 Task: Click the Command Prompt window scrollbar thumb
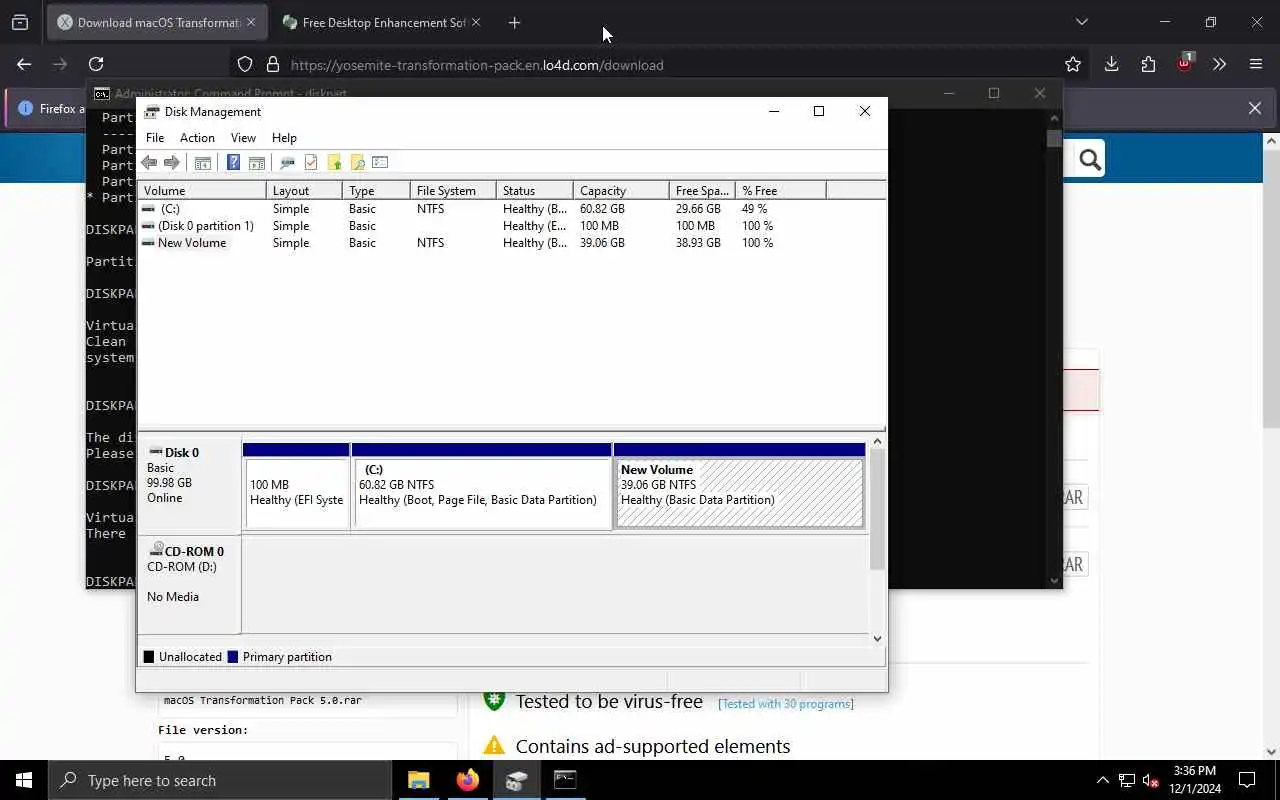click(x=1054, y=139)
